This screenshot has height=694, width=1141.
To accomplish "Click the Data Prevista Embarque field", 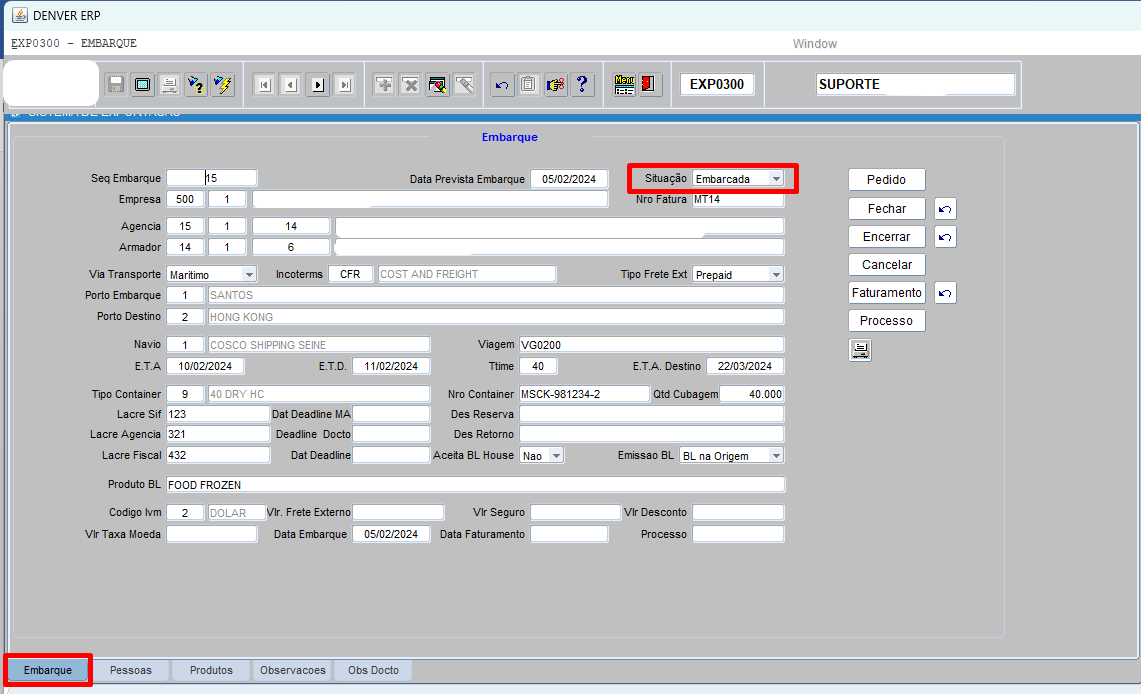I will [x=569, y=179].
